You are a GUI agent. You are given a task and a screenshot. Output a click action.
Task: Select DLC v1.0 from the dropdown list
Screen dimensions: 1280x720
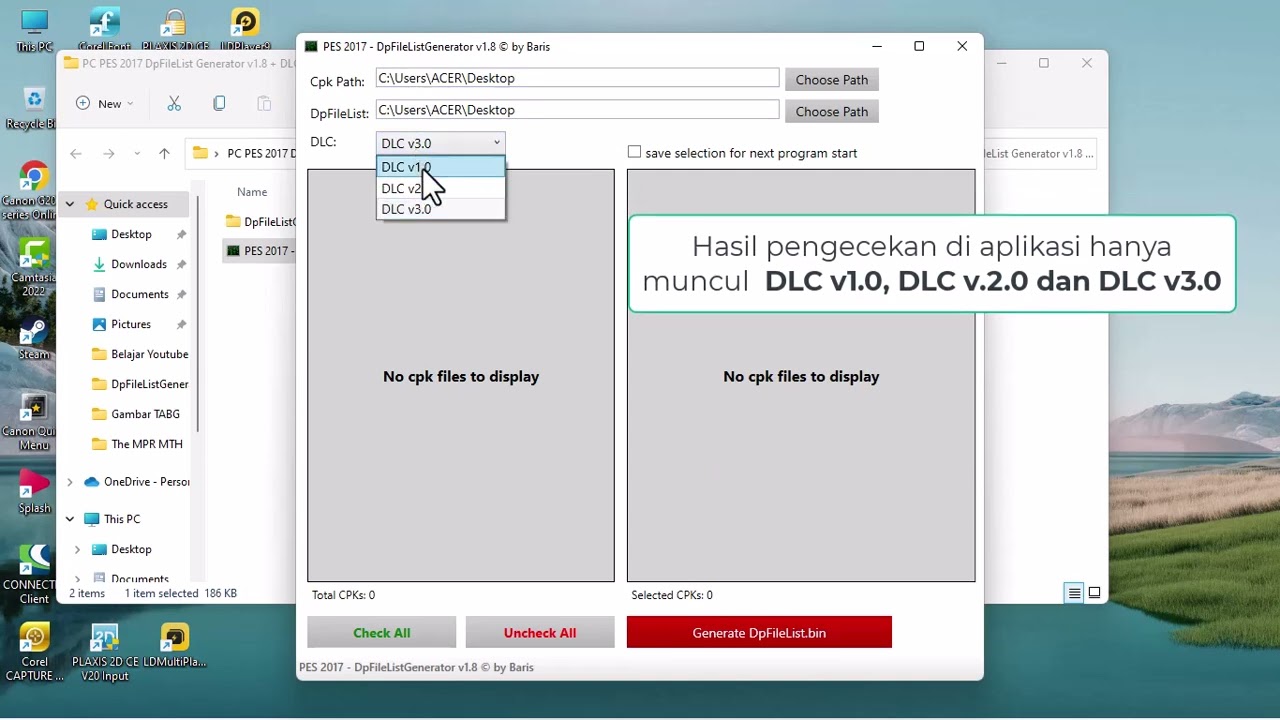point(441,167)
